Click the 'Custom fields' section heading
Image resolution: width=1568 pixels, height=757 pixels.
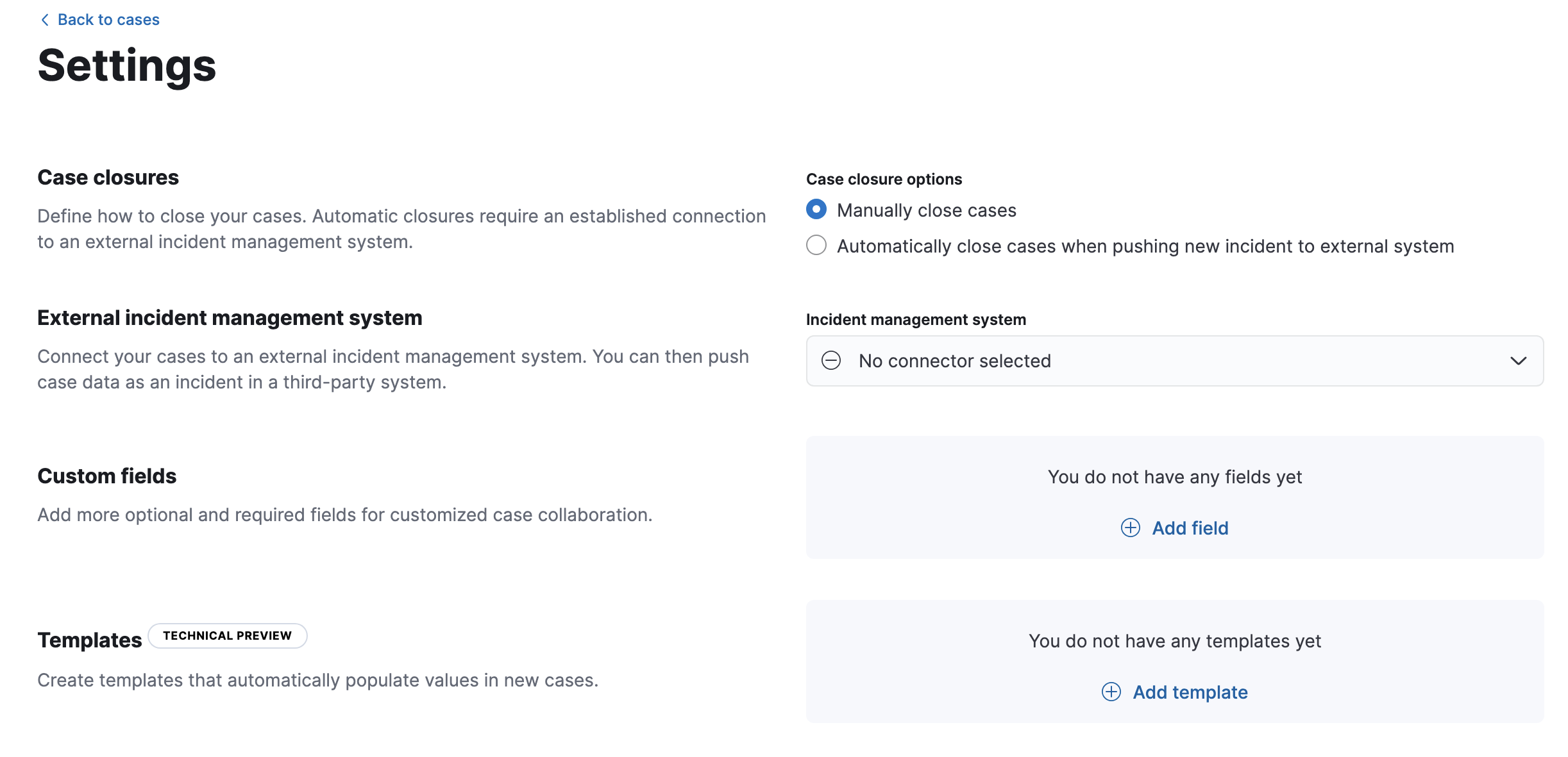coord(107,476)
